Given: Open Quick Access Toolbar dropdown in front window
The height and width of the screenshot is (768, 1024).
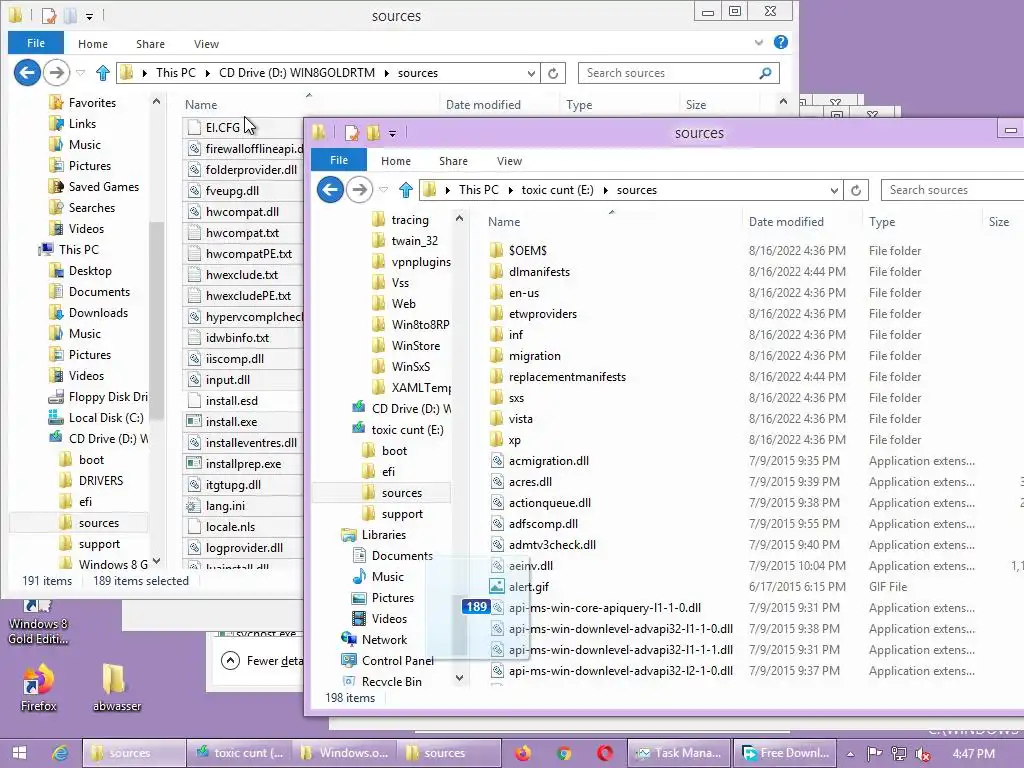Looking at the screenshot, I should (392, 133).
